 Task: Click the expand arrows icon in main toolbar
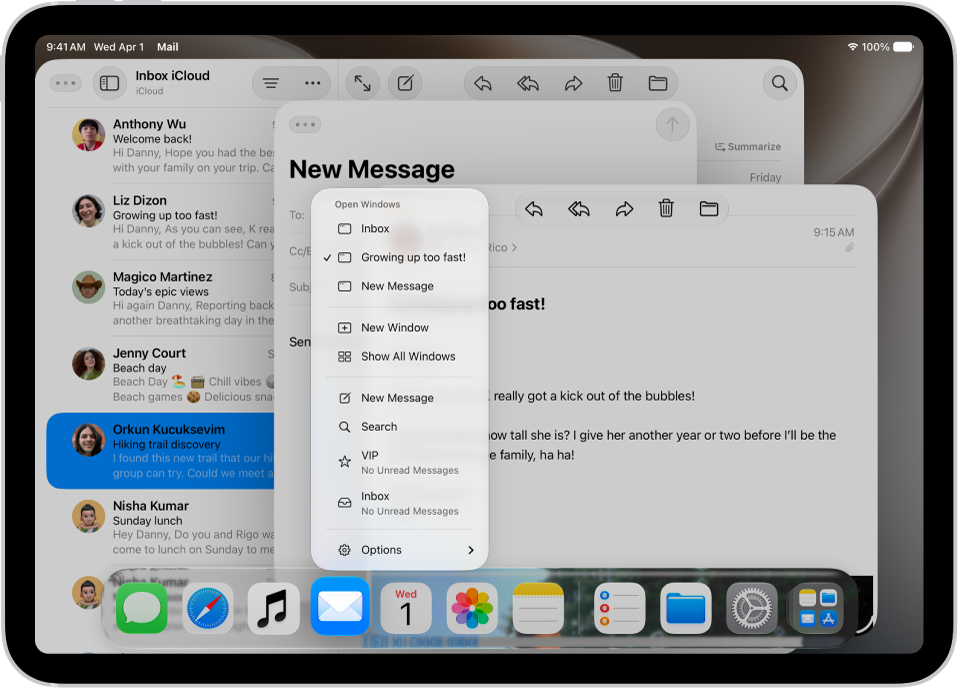(362, 83)
